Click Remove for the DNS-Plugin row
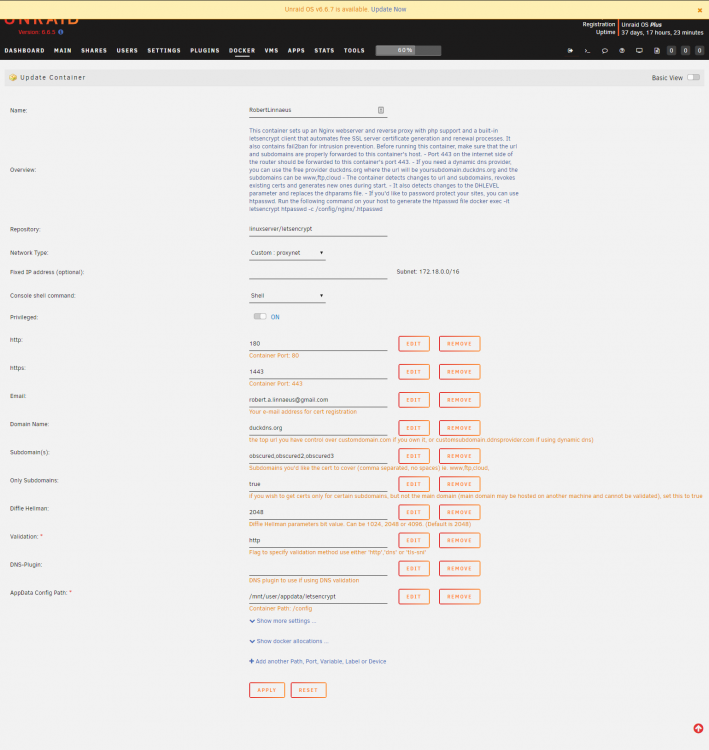Viewport: 709px width, 750px height. (x=459, y=569)
